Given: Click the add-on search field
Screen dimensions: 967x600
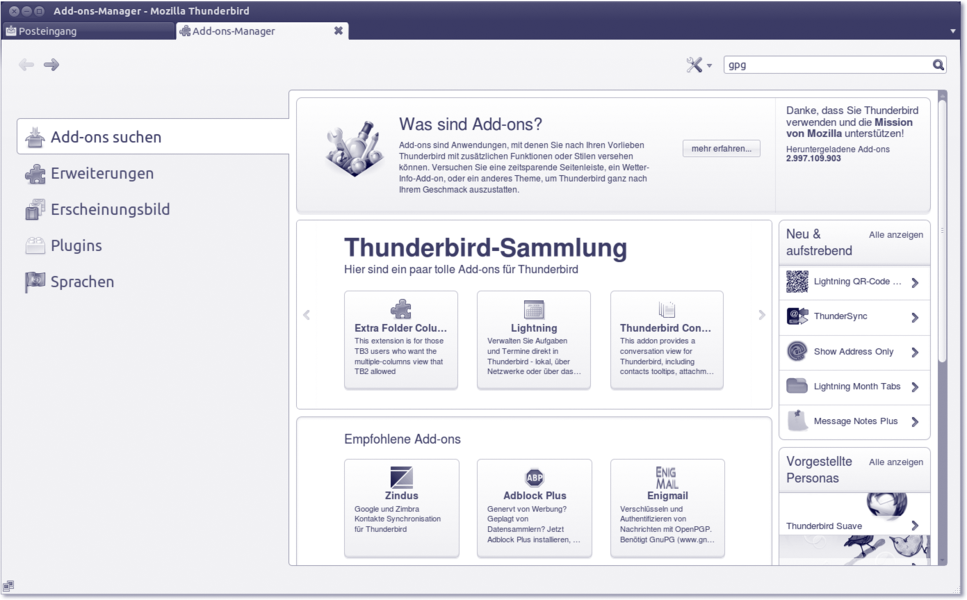Looking at the screenshot, I should coord(826,65).
